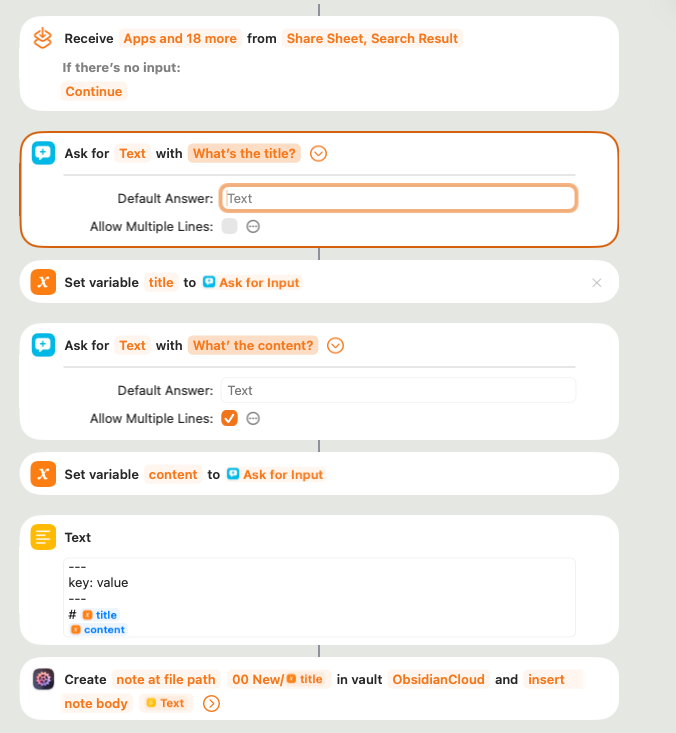Click the Set variable content icon
Image resolution: width=676 pixels, height=733 pixels.
pos(43,474)
